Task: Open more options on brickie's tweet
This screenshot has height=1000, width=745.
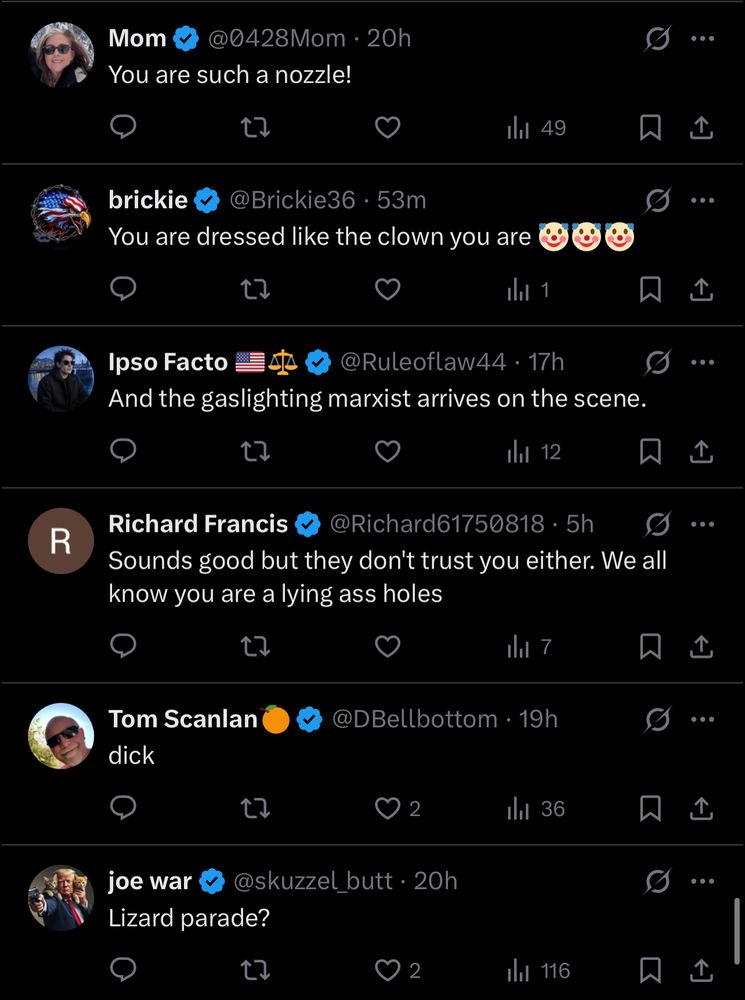Action: tap(702, 201)
